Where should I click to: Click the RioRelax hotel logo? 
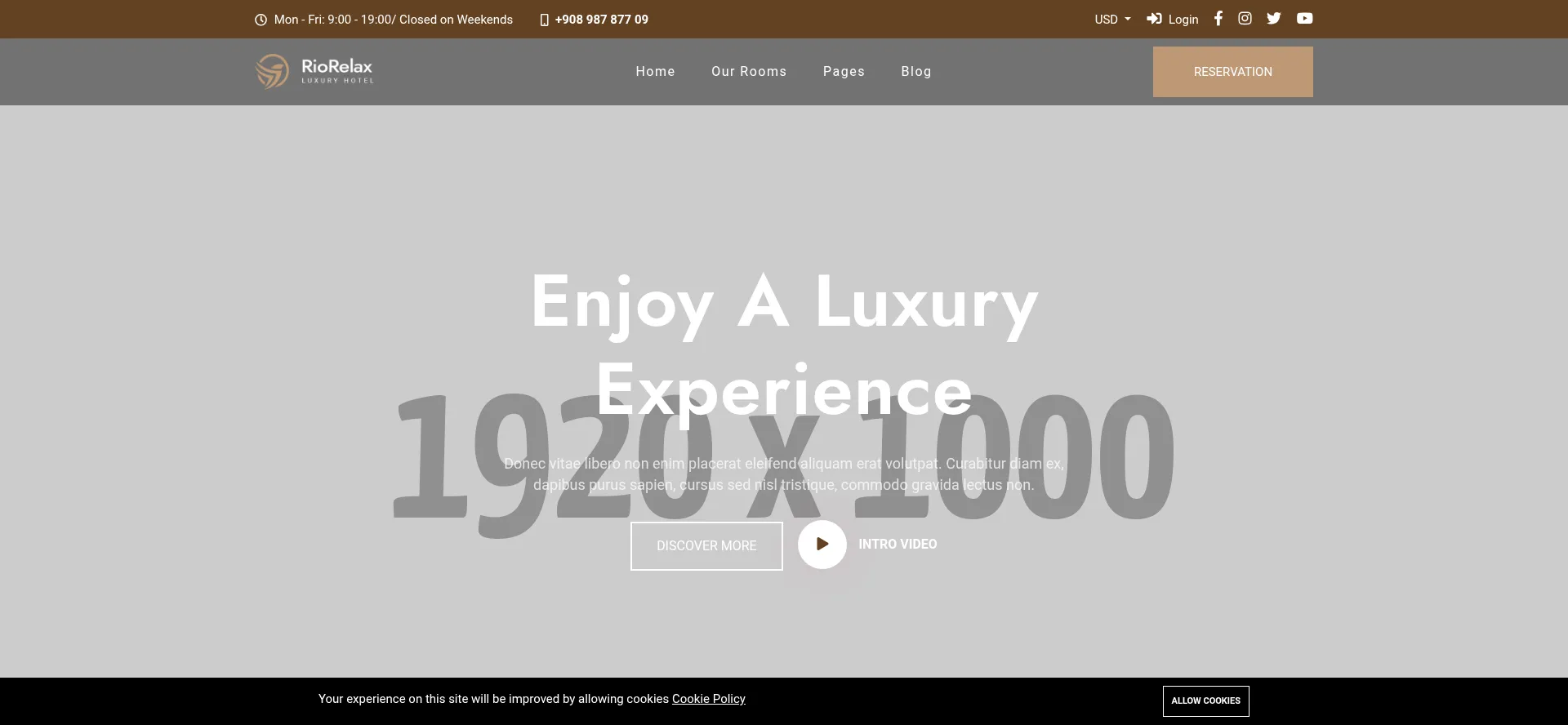pos(314,72)
